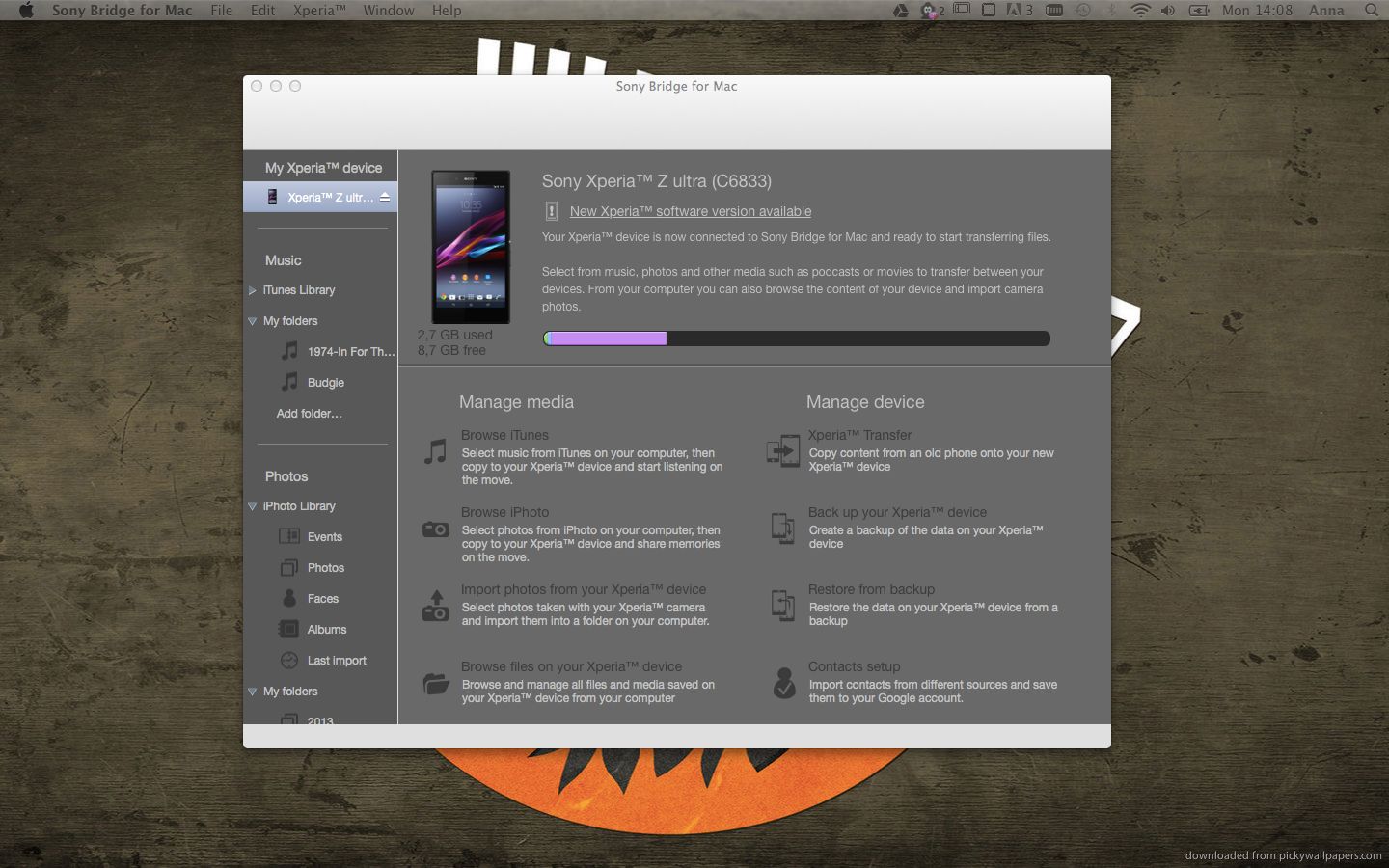Click the 2,7 GB used text
The image size is (1389, 868).
pos(455,335)
